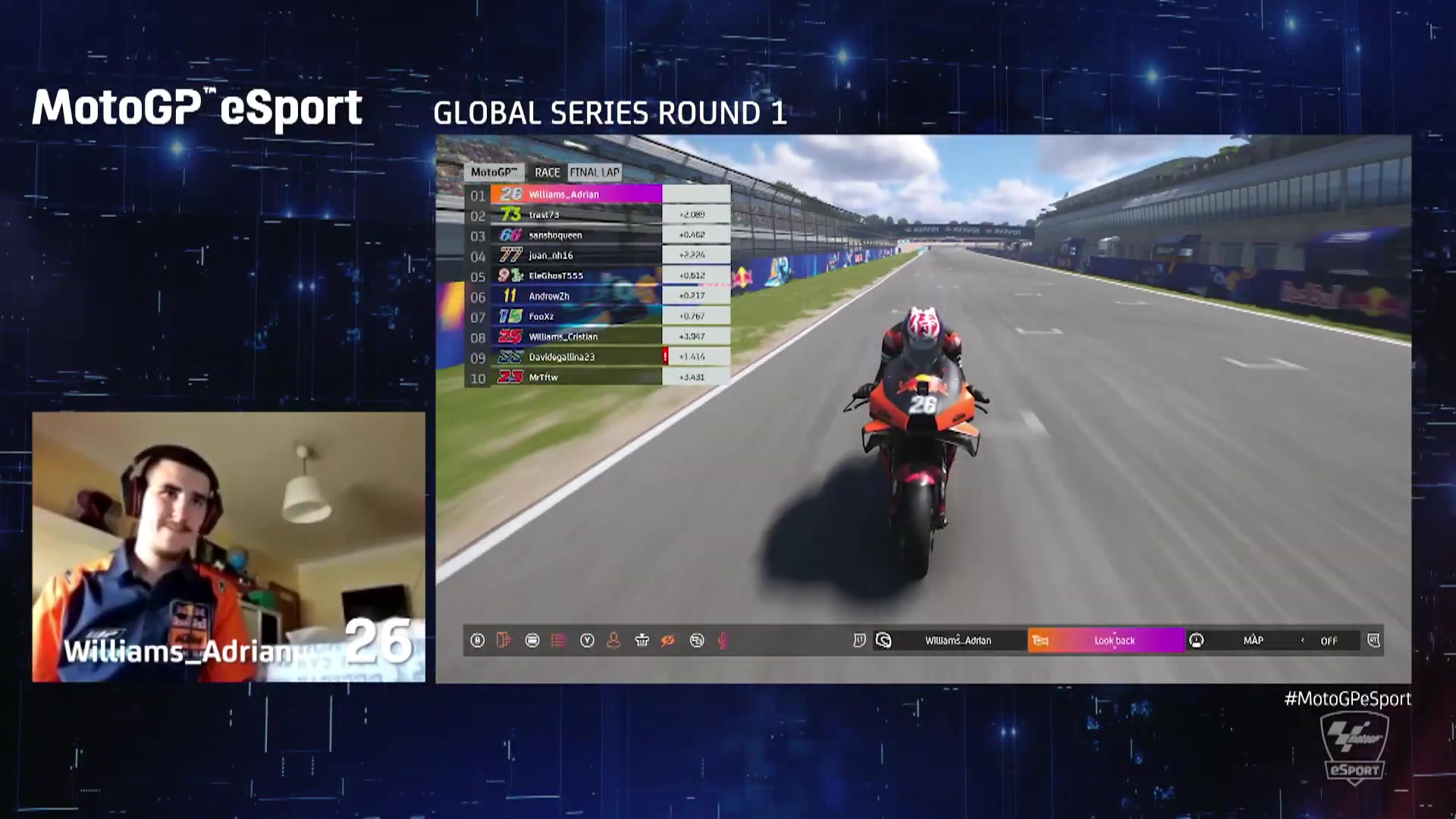The width and height of the screenshot is (1456, 819).
Task: Click the white controller menu icon
Action: 532,641
